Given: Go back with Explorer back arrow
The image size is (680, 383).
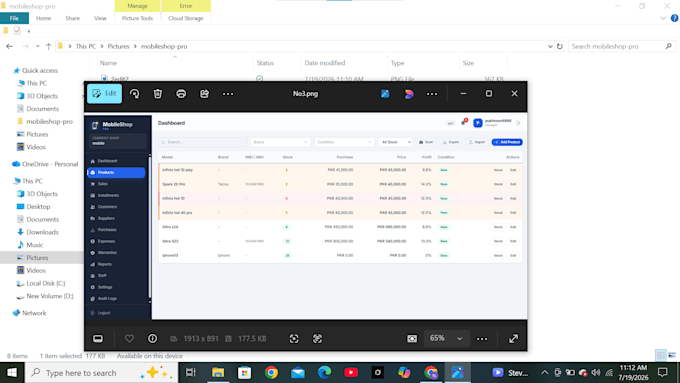Looking at the screenshot, I should pyautogui.click(x=10, y=46).
